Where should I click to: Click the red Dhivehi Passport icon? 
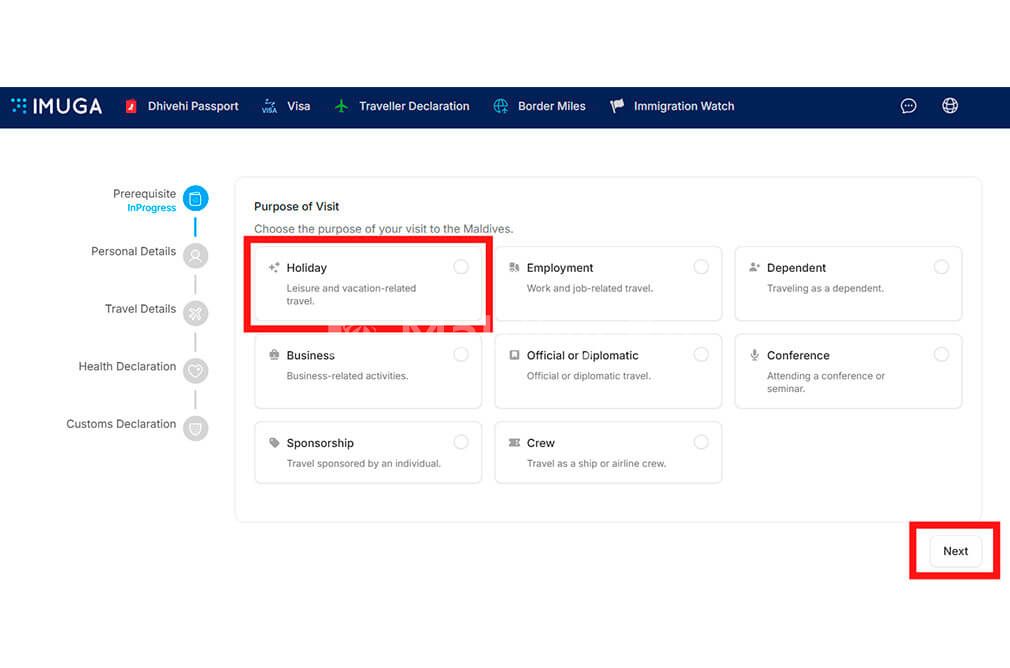pyautogui.click(x=131, y=106)
